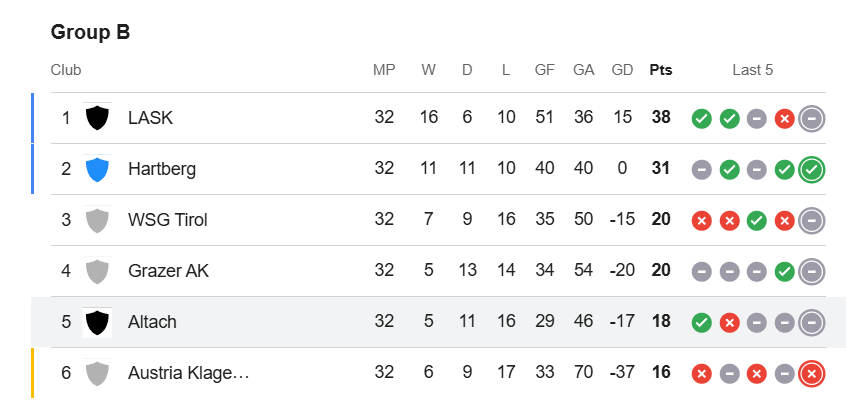Screen dimensions: 859x401
Task: Click the Pts column header
Action: tap(661, 70)
